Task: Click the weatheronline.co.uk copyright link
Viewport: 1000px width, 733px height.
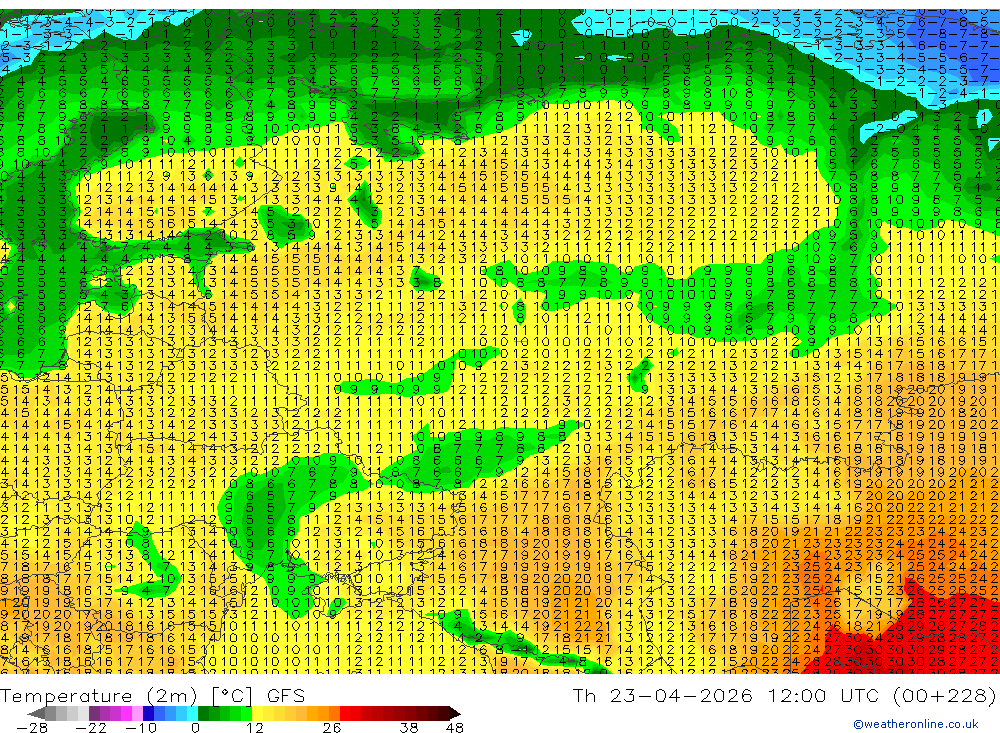Action: click(915, 724)
